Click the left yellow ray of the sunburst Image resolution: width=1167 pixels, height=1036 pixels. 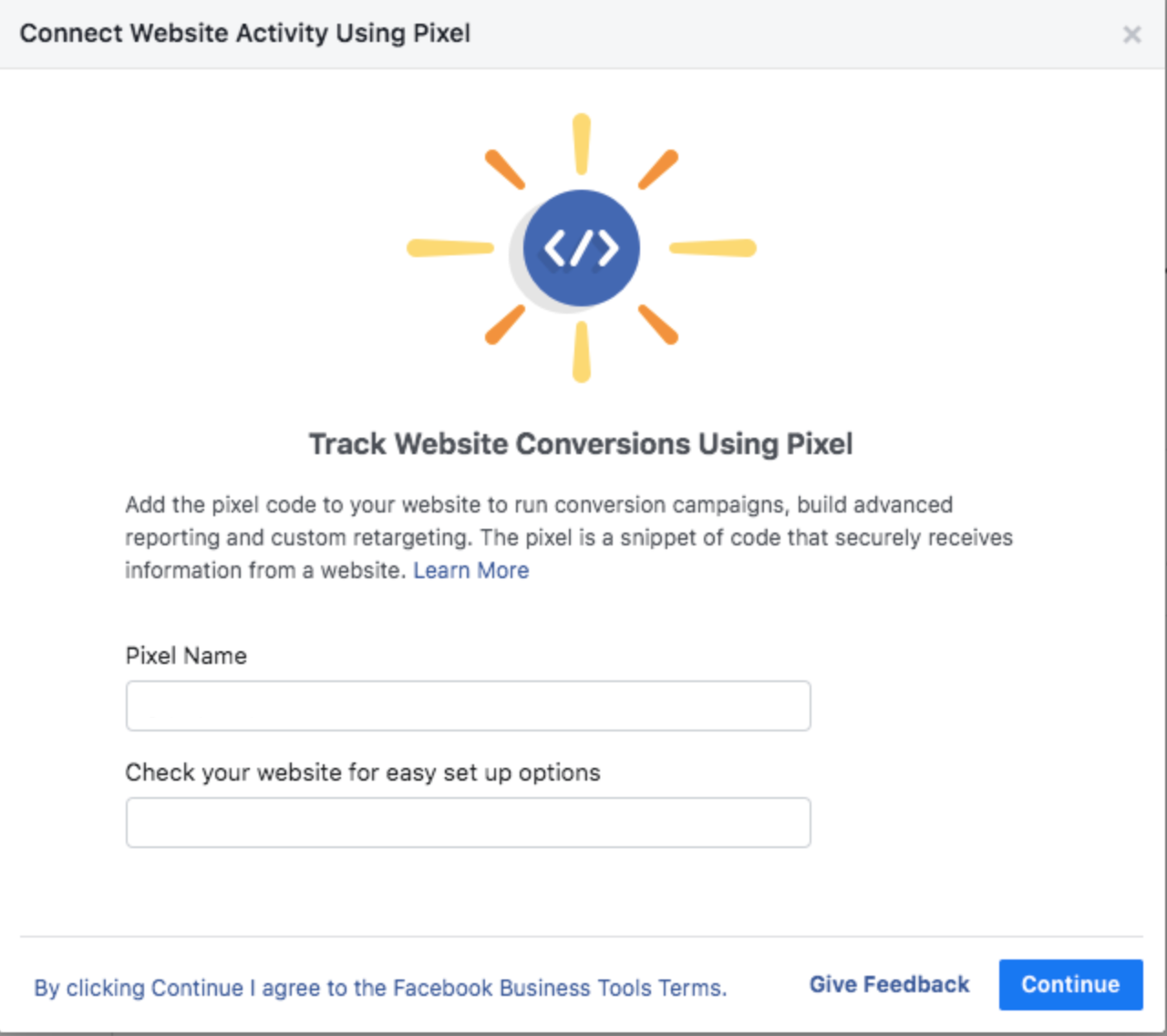(x=450, y=248)
